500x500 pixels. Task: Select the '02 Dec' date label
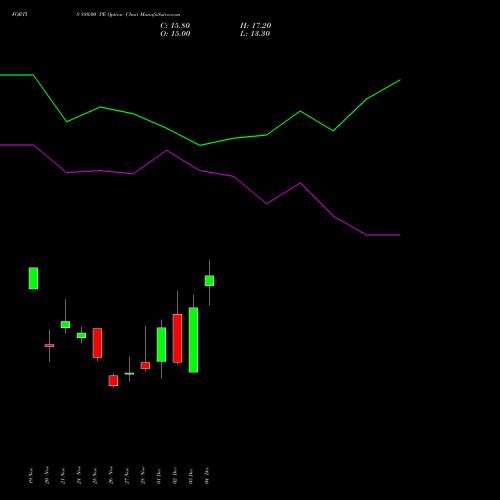coord(175,476)
